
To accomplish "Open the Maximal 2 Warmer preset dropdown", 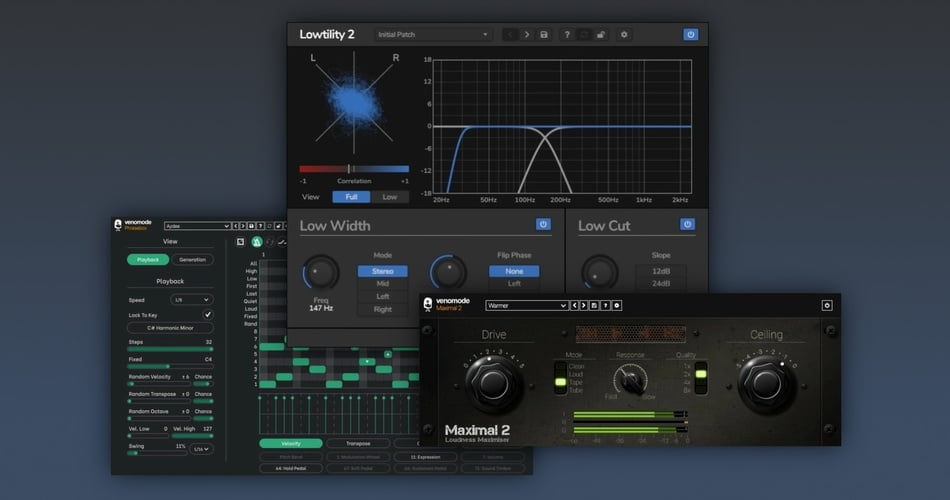I will click(x=526, y=305).
